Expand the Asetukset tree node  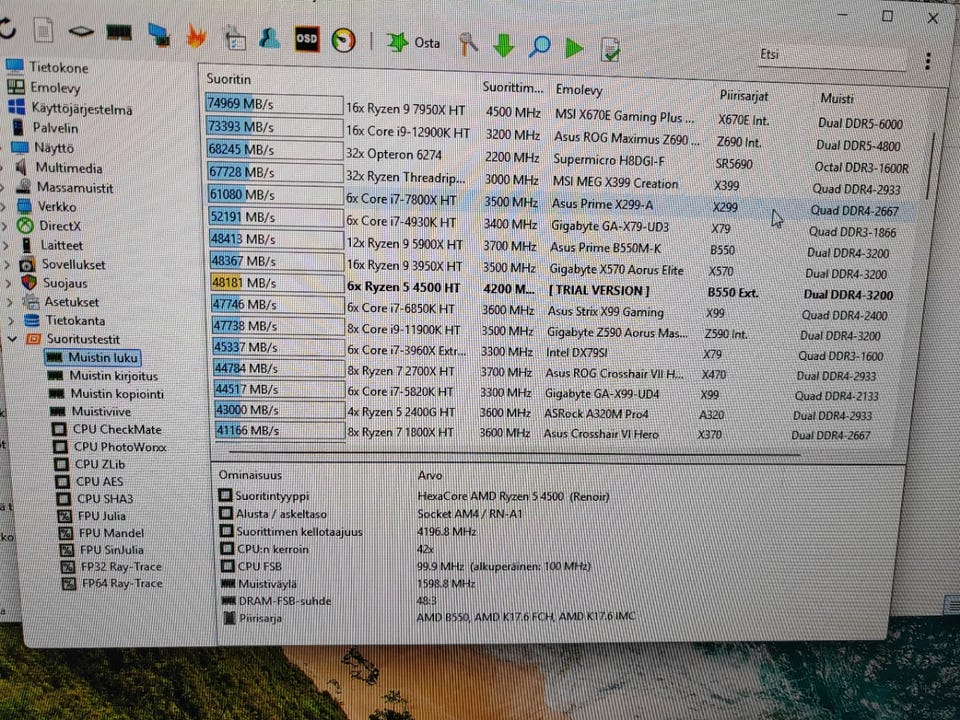pyautogui.click(x=10, y=302)
